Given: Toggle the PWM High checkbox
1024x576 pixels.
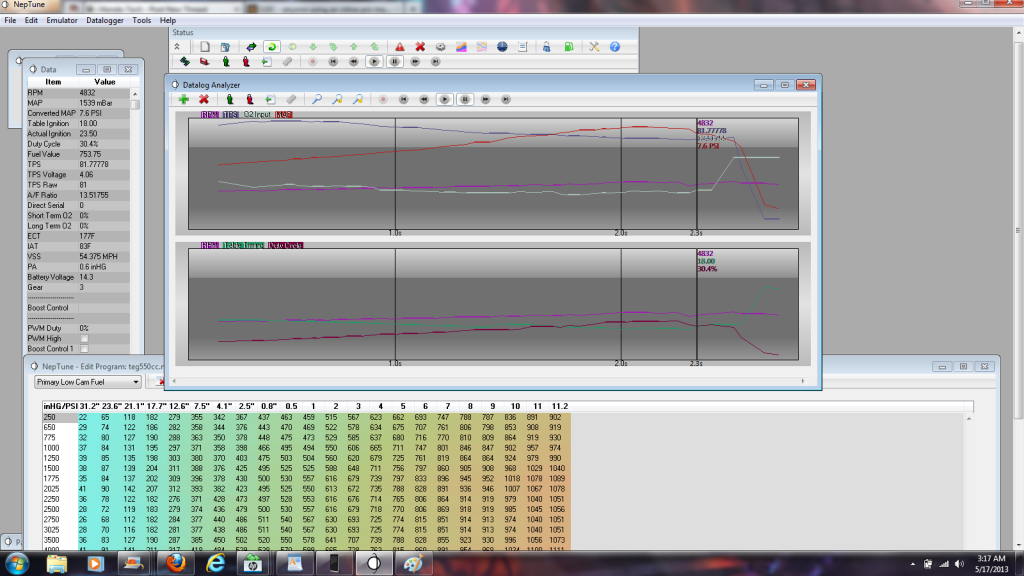Looking at the screenshot, I should coord(84,338).
